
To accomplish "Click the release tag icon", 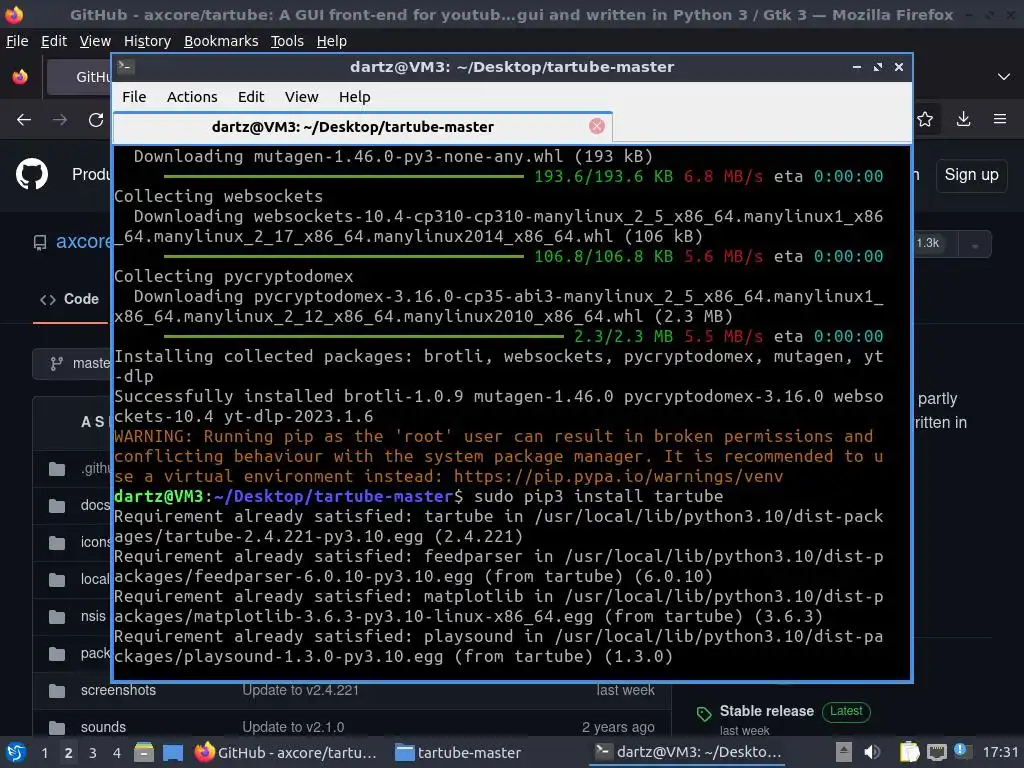I will click(704, 714).
